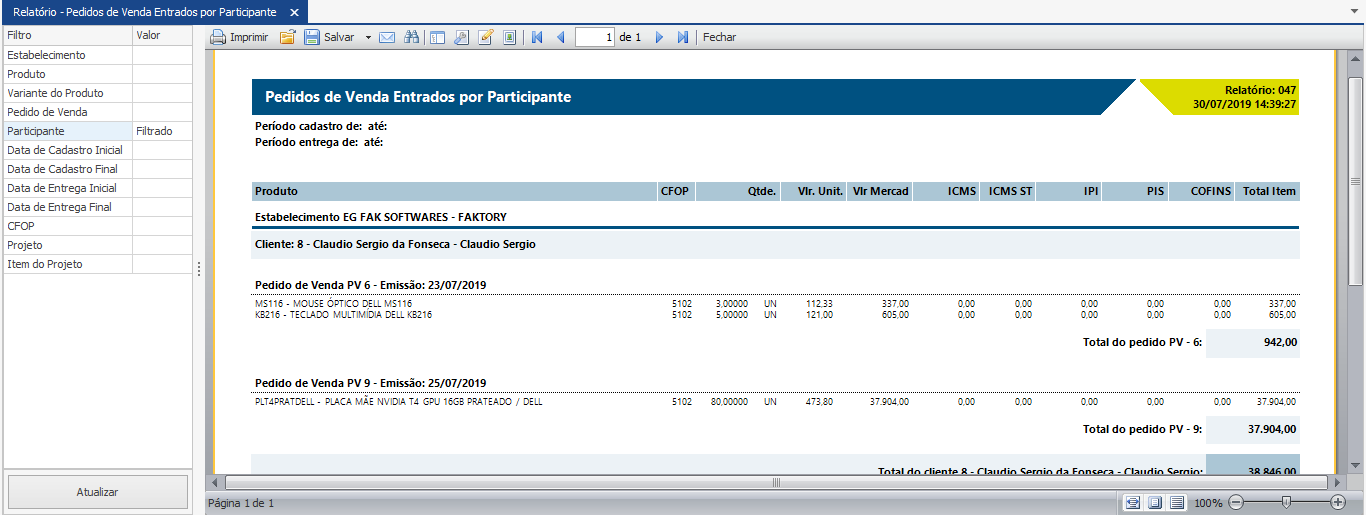Click Fechar in the toolbar
The image size is (1366, 515).
click(719, 37)
